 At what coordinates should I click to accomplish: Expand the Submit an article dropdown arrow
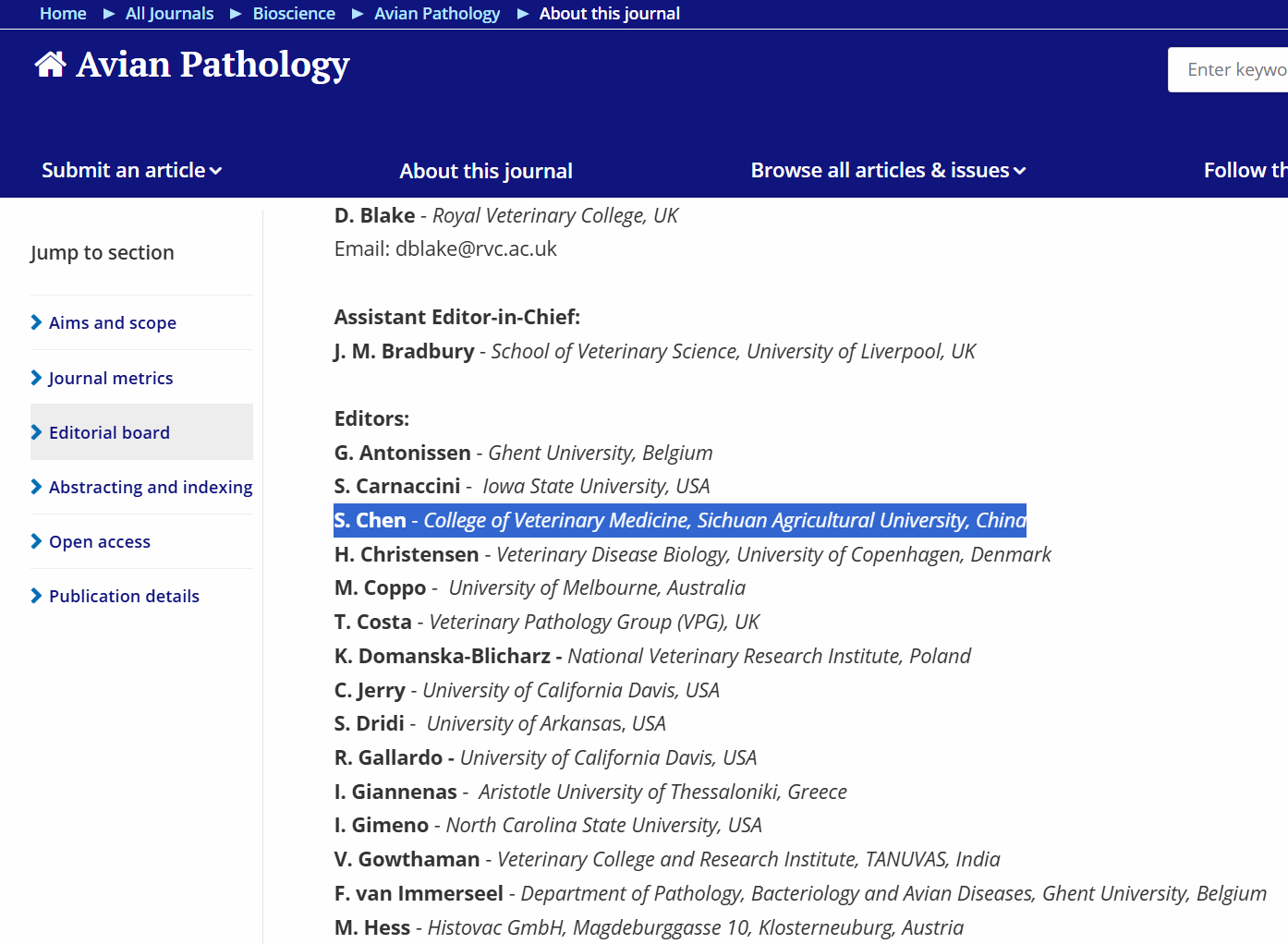coord(215,171)
